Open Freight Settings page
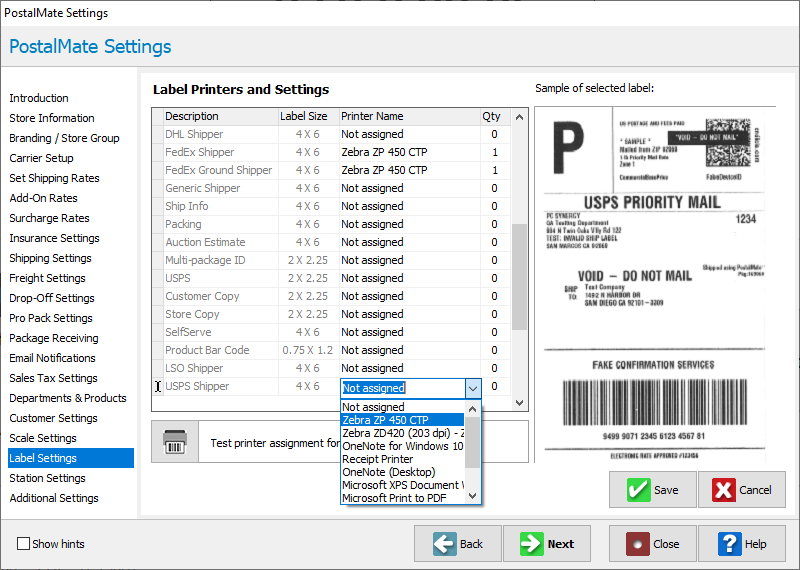The image size is (800, 570). [x=47, y=278]
